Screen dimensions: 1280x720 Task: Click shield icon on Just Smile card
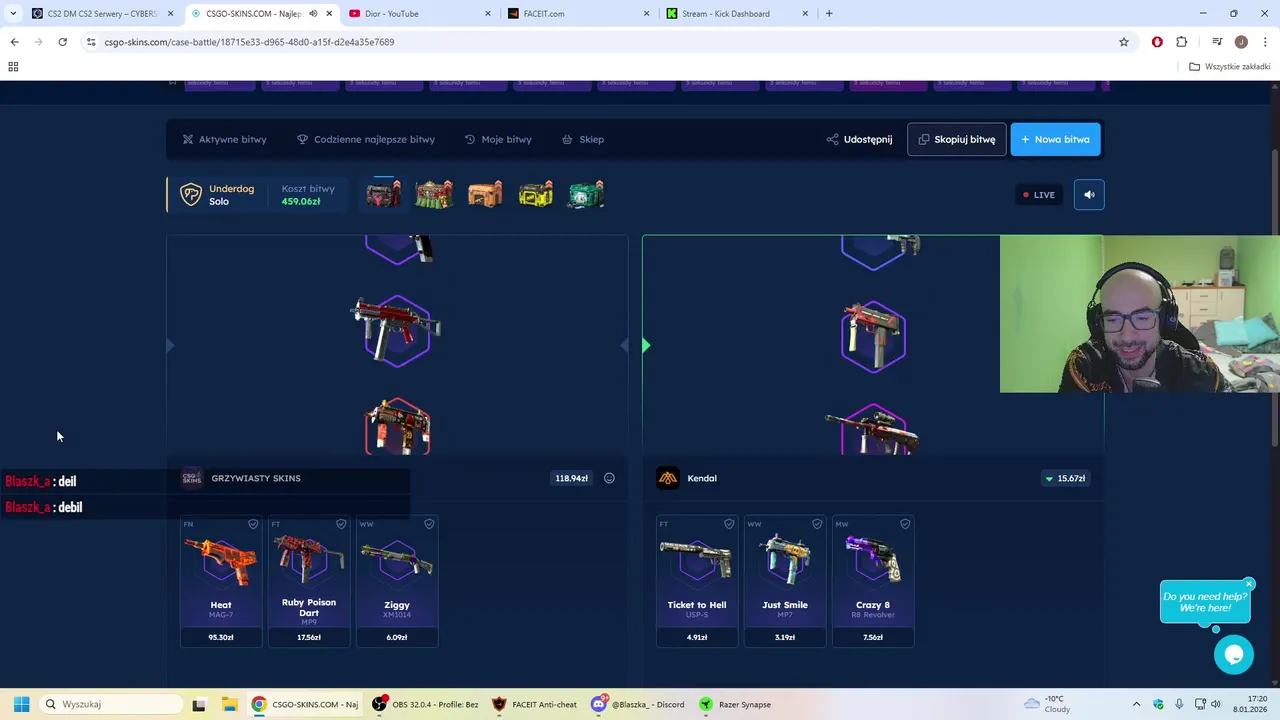pos(817,524)
